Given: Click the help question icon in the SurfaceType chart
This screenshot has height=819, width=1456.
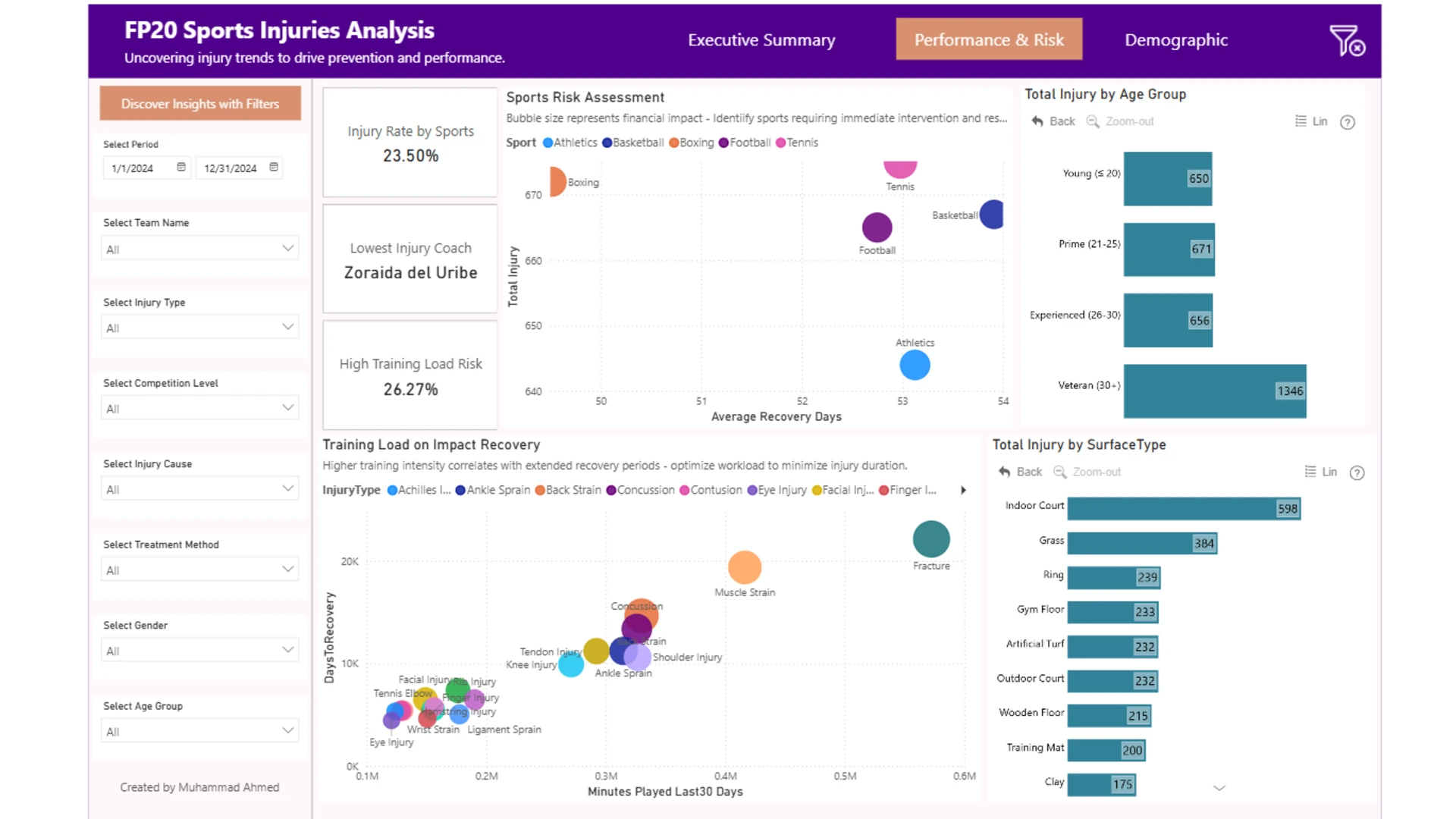Looking at the screenshot, I should click(1357, 472).
